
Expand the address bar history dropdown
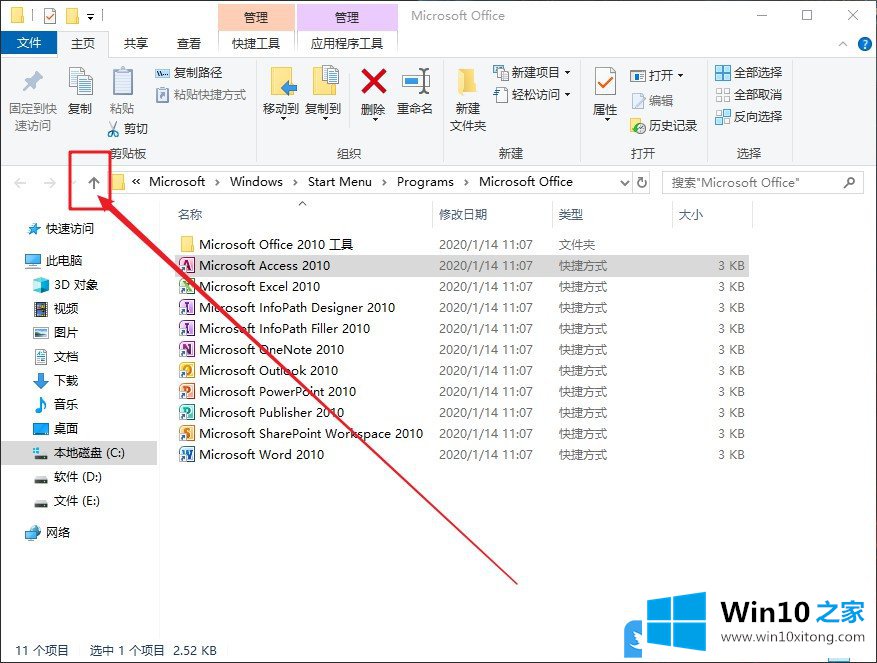[x=624, y=182]
